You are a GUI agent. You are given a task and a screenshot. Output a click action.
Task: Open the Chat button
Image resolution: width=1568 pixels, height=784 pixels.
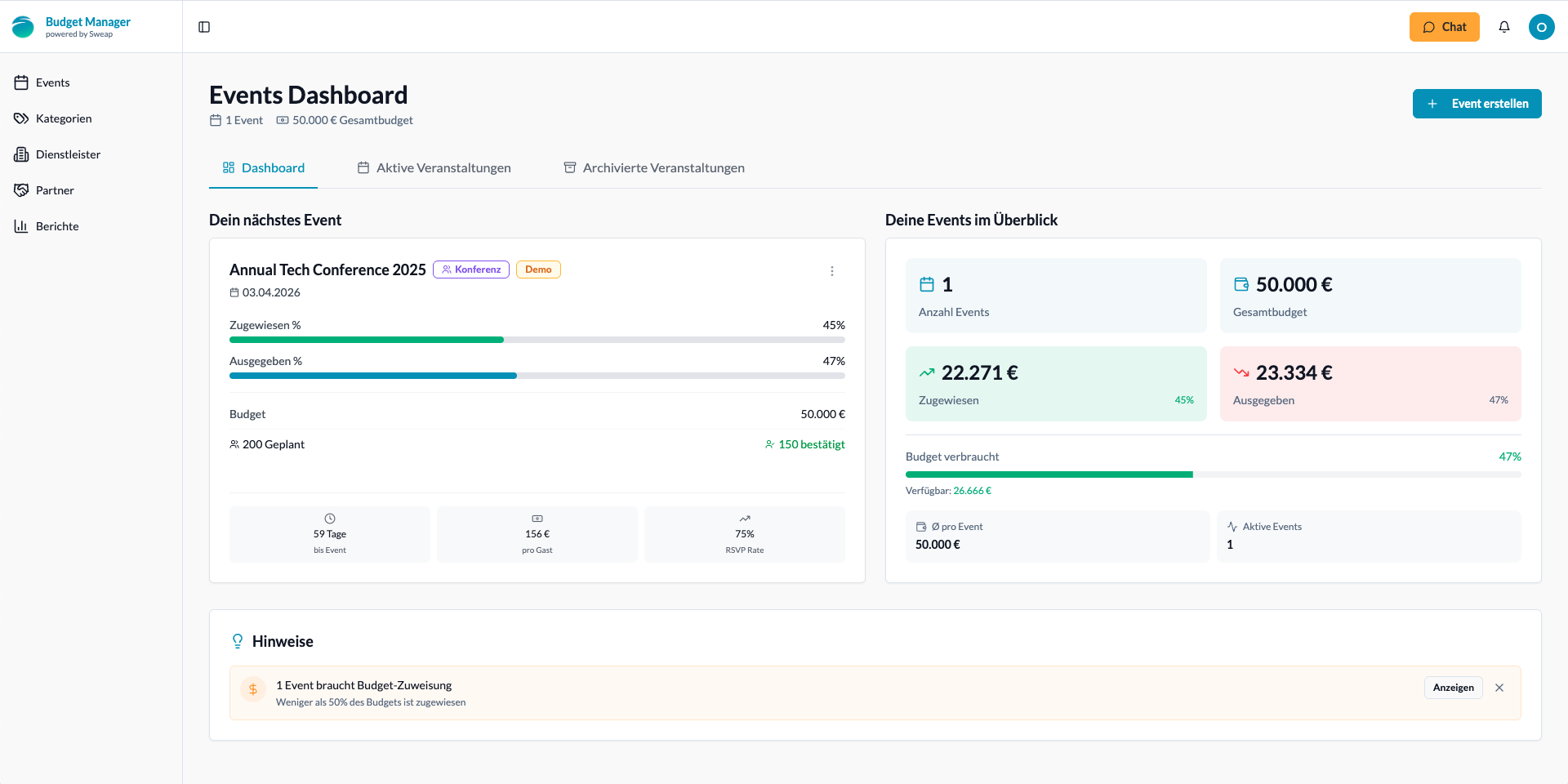pos(1444,27)
